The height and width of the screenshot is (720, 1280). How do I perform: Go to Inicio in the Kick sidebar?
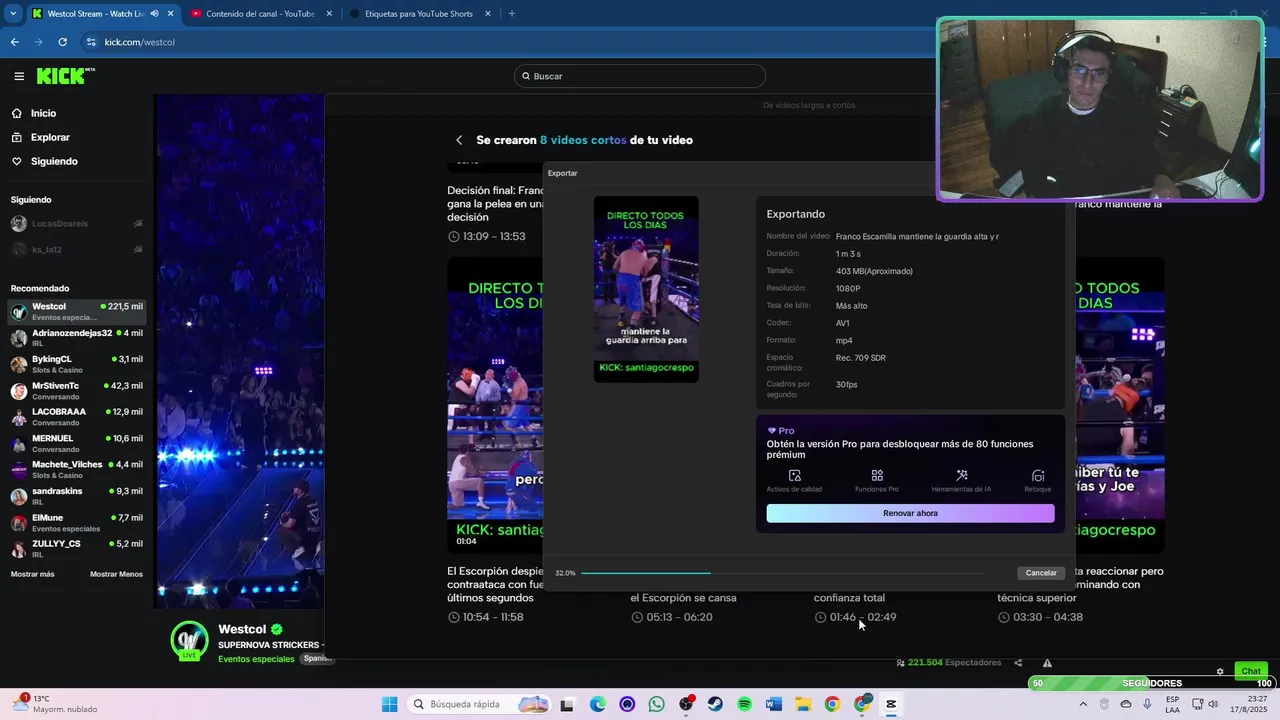coord(43,113)
